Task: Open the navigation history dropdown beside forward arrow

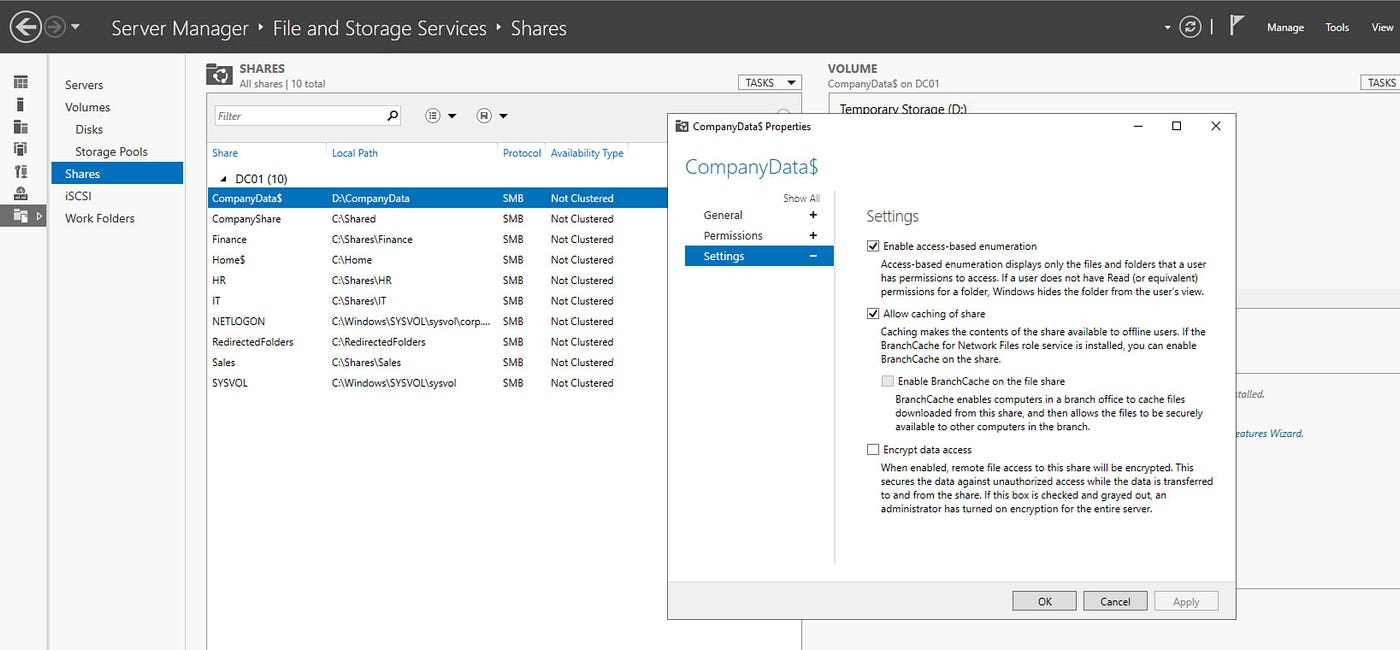Action: [x=76, y=28]
